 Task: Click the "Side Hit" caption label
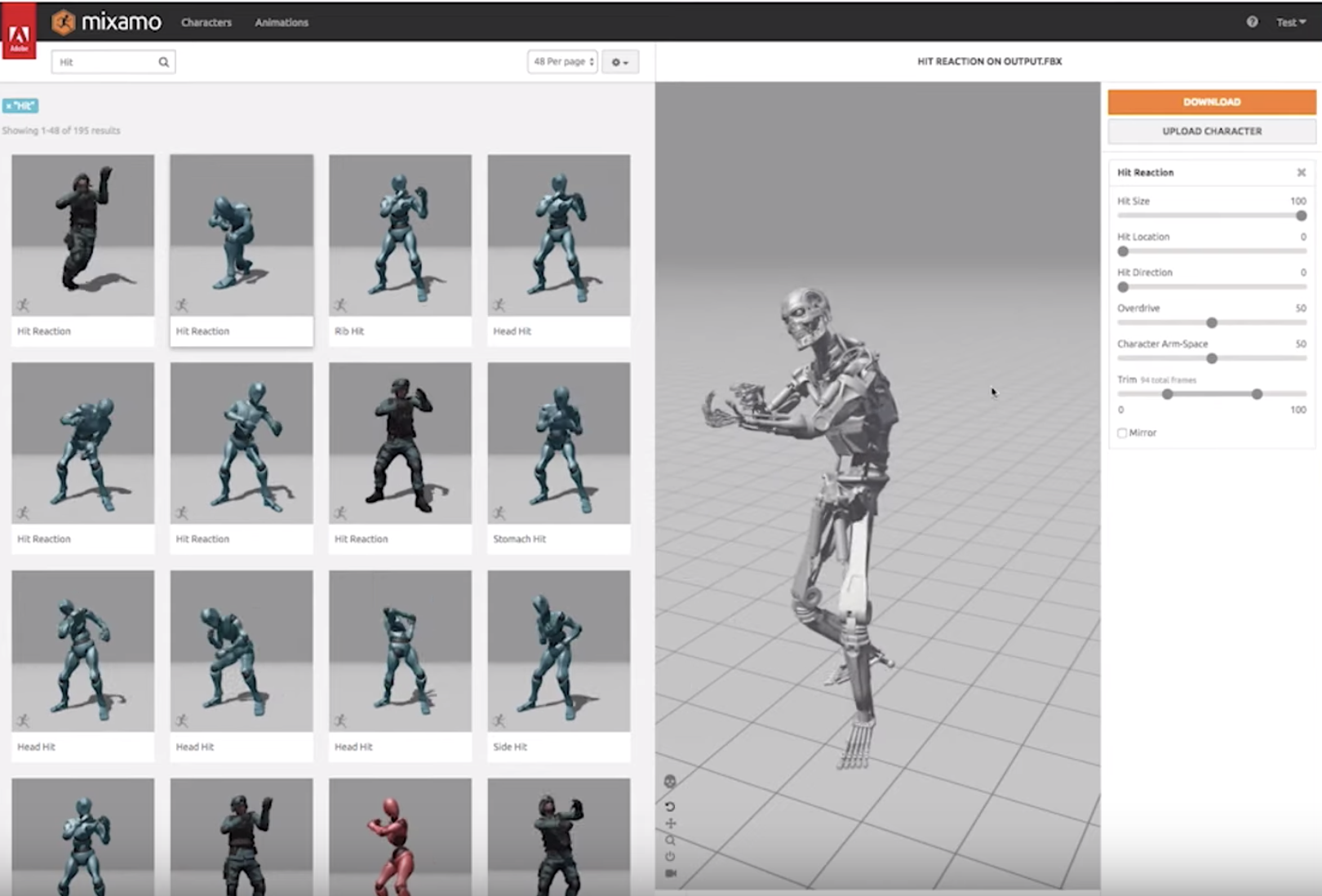click(x=510, y=747)
